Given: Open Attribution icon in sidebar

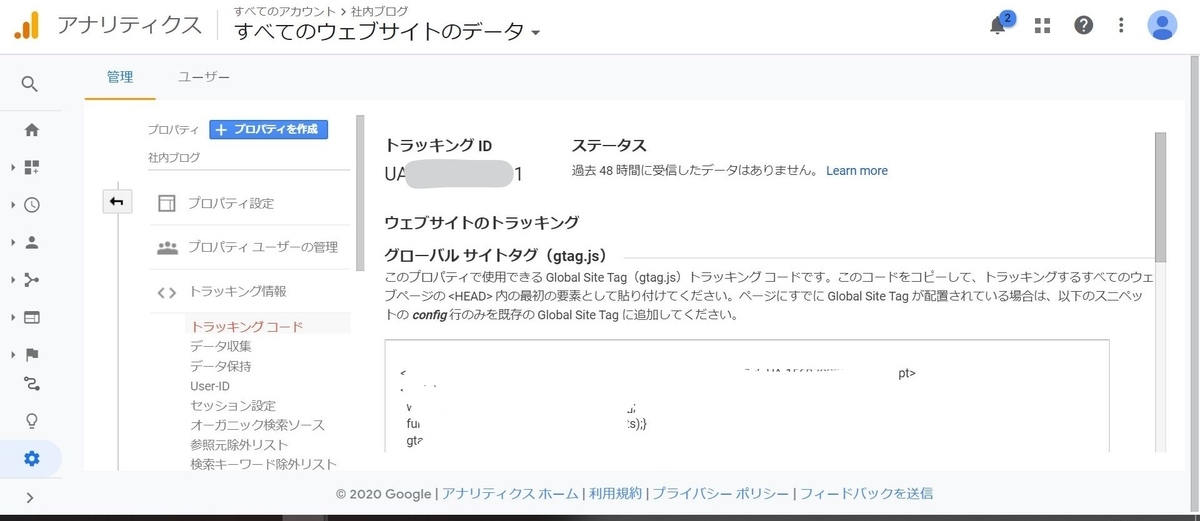Looking at the screenshot, I should 32,384.
